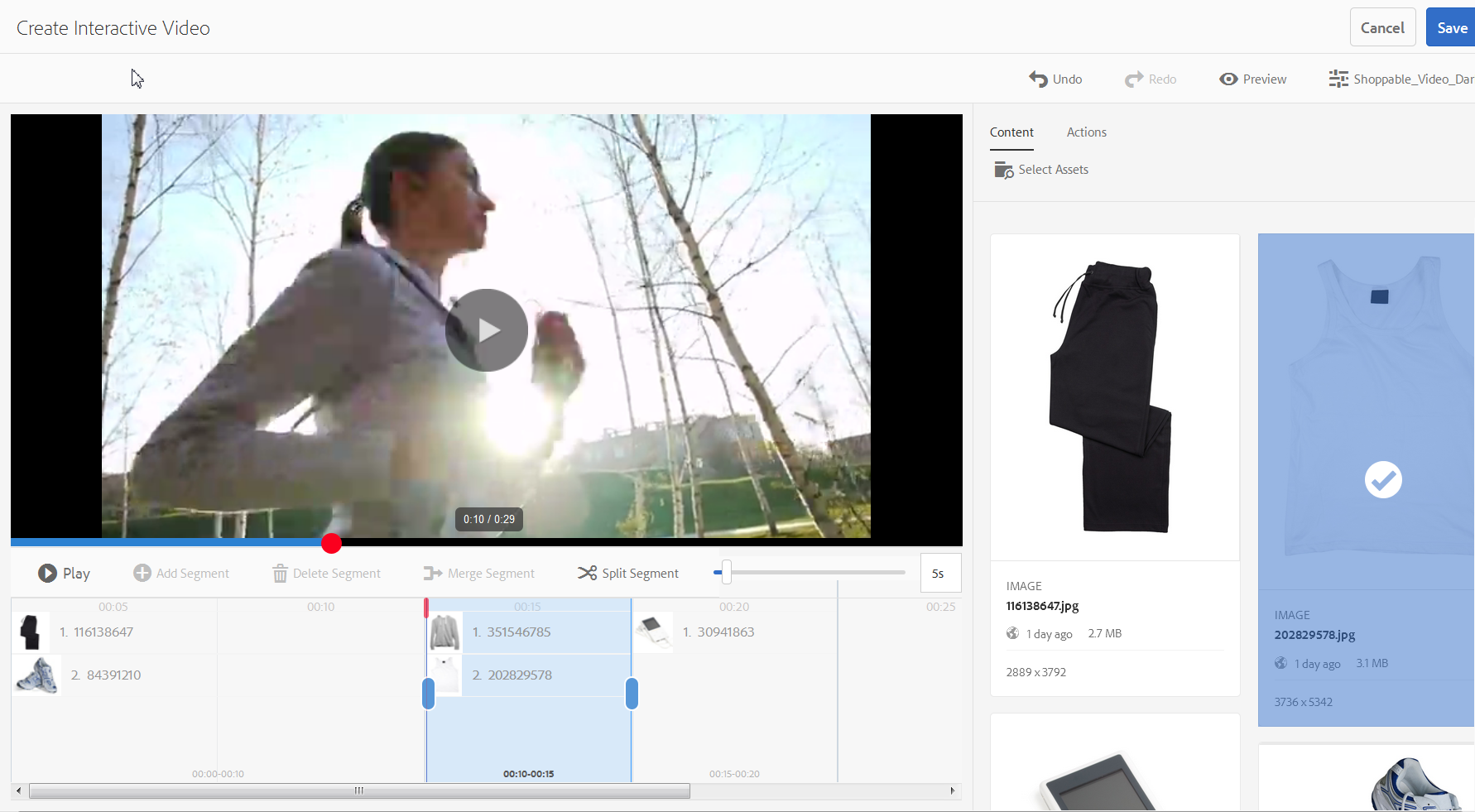This screenshot has width=1475, height=812.
Task: Click the timeline scrollbar left arrow
Action: coord(18,790)
